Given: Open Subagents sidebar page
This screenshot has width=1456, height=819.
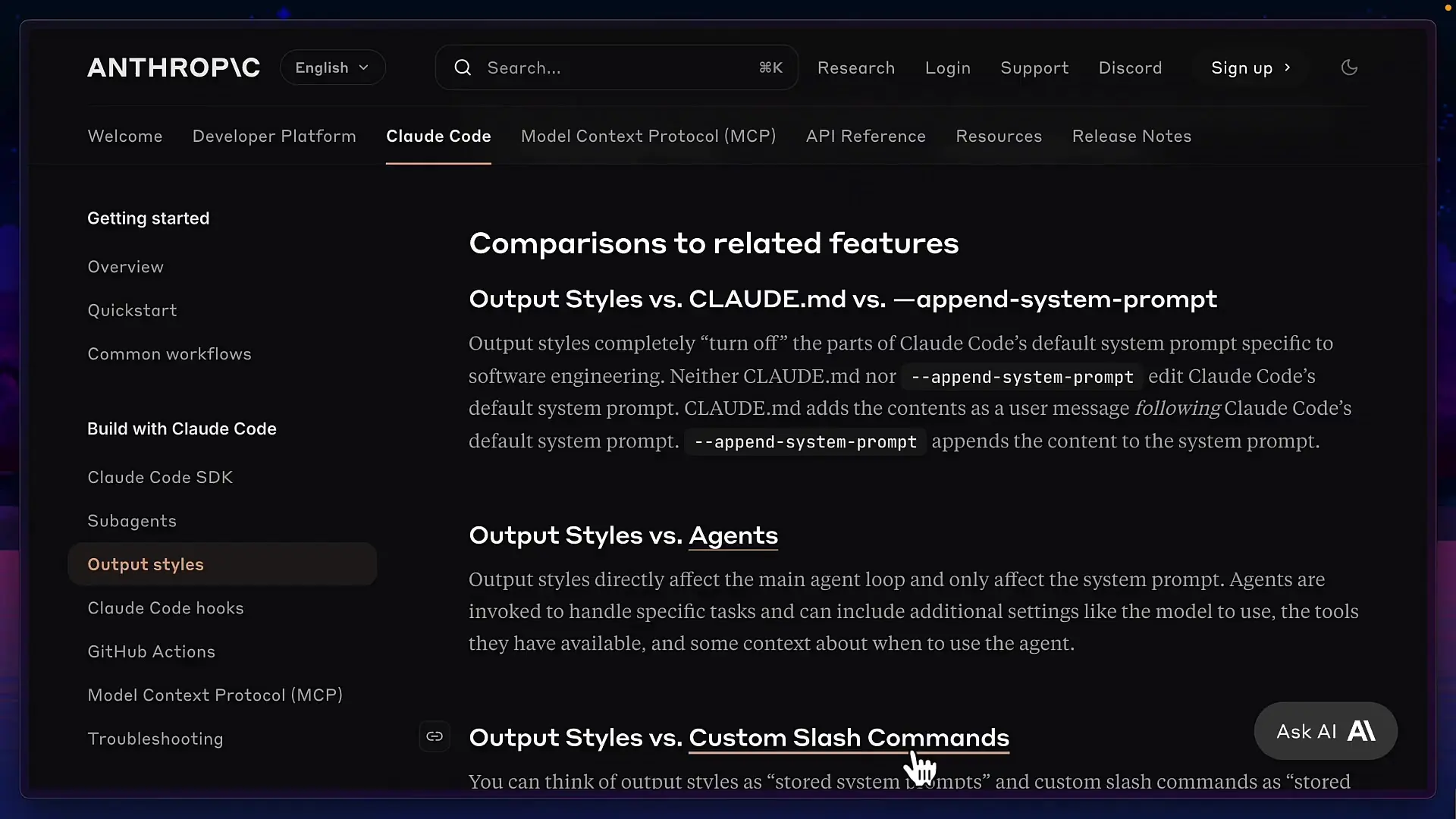Looking at the screenshot, I should [132, 521].
